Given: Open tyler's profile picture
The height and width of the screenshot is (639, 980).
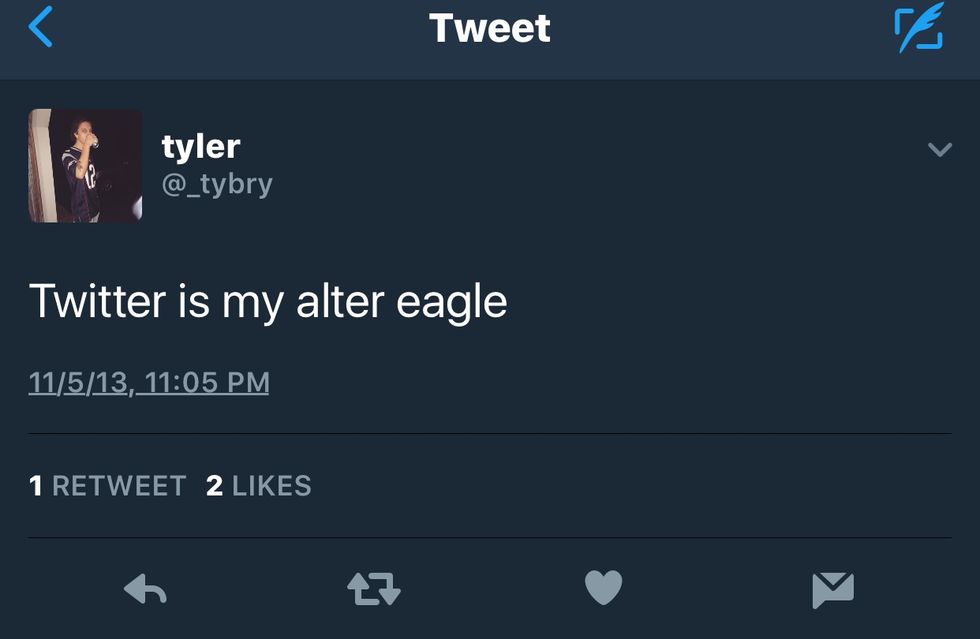Looking at the screenshot, I should click(x=85, y=165).
